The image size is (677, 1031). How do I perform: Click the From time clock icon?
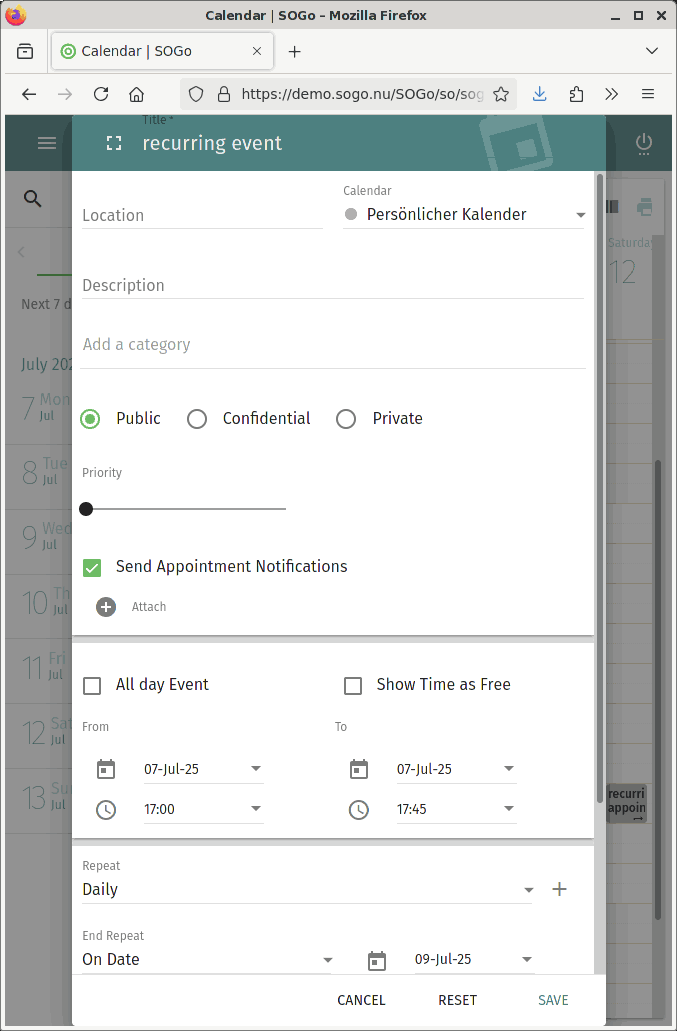coord(106,809)
